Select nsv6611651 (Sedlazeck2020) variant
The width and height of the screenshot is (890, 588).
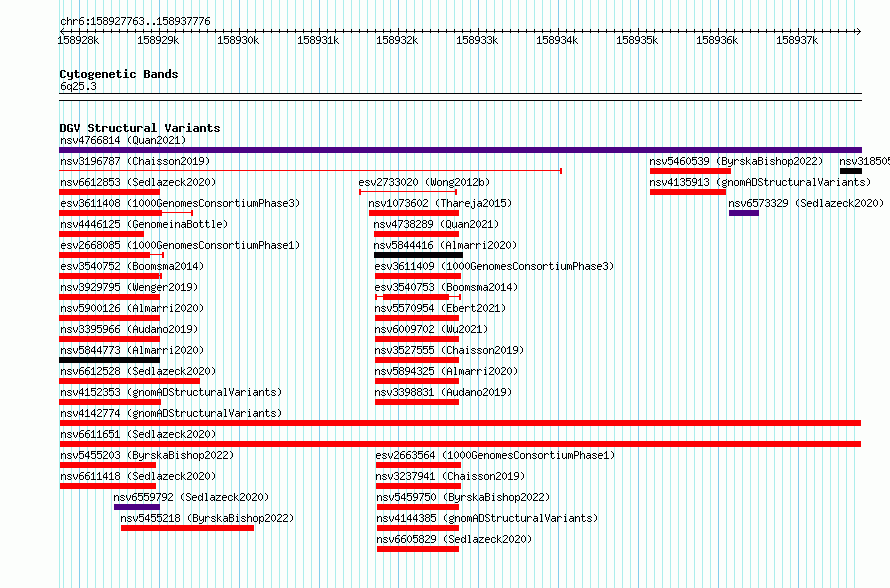click(x=138, y=434)
